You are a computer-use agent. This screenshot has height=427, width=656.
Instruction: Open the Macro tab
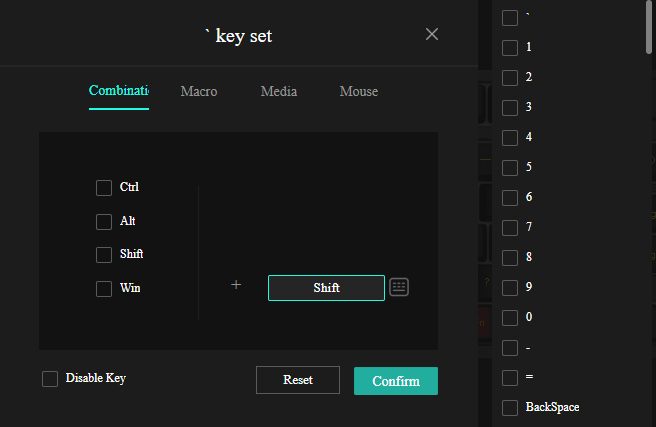coord(199,91)
